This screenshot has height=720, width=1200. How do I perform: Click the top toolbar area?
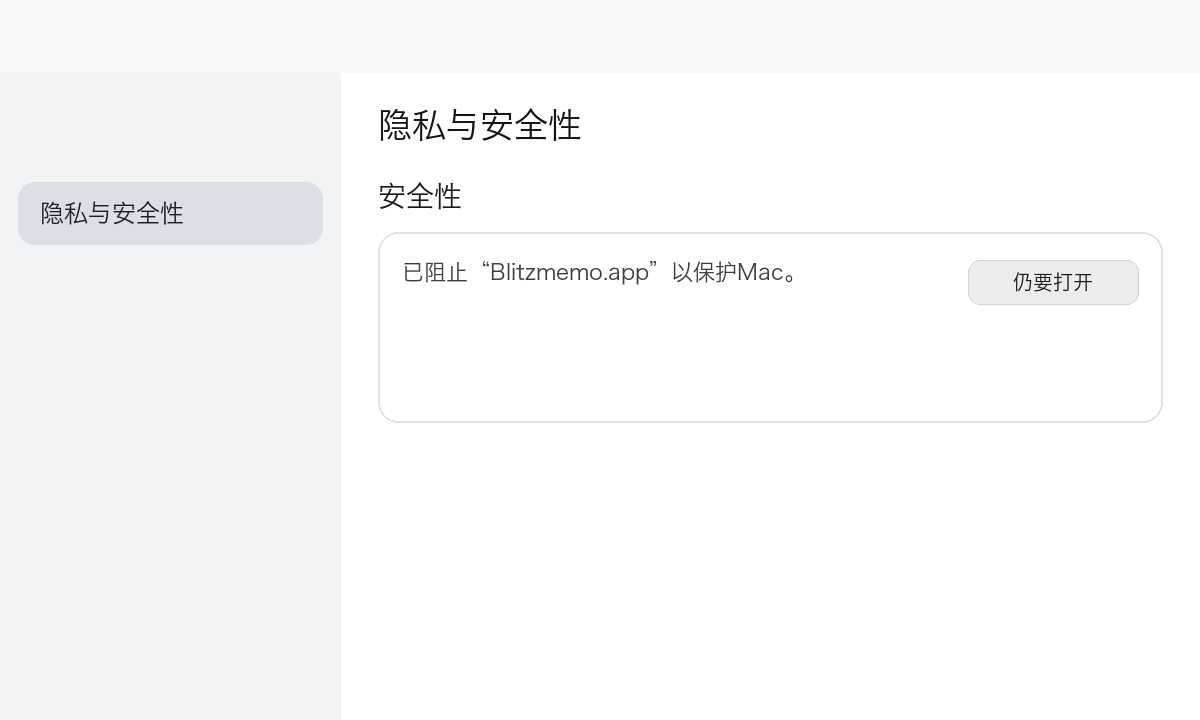[x=600, y=36]
